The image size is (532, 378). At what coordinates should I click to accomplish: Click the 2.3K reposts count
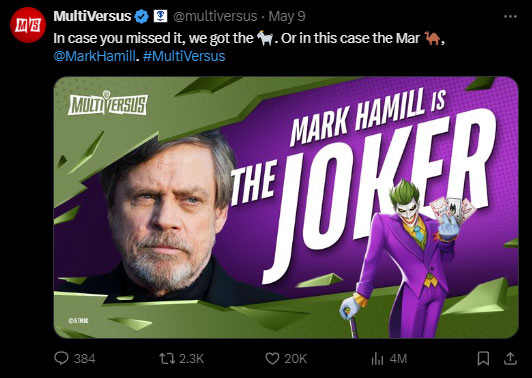pyautogui.click(x=191, y=359)
